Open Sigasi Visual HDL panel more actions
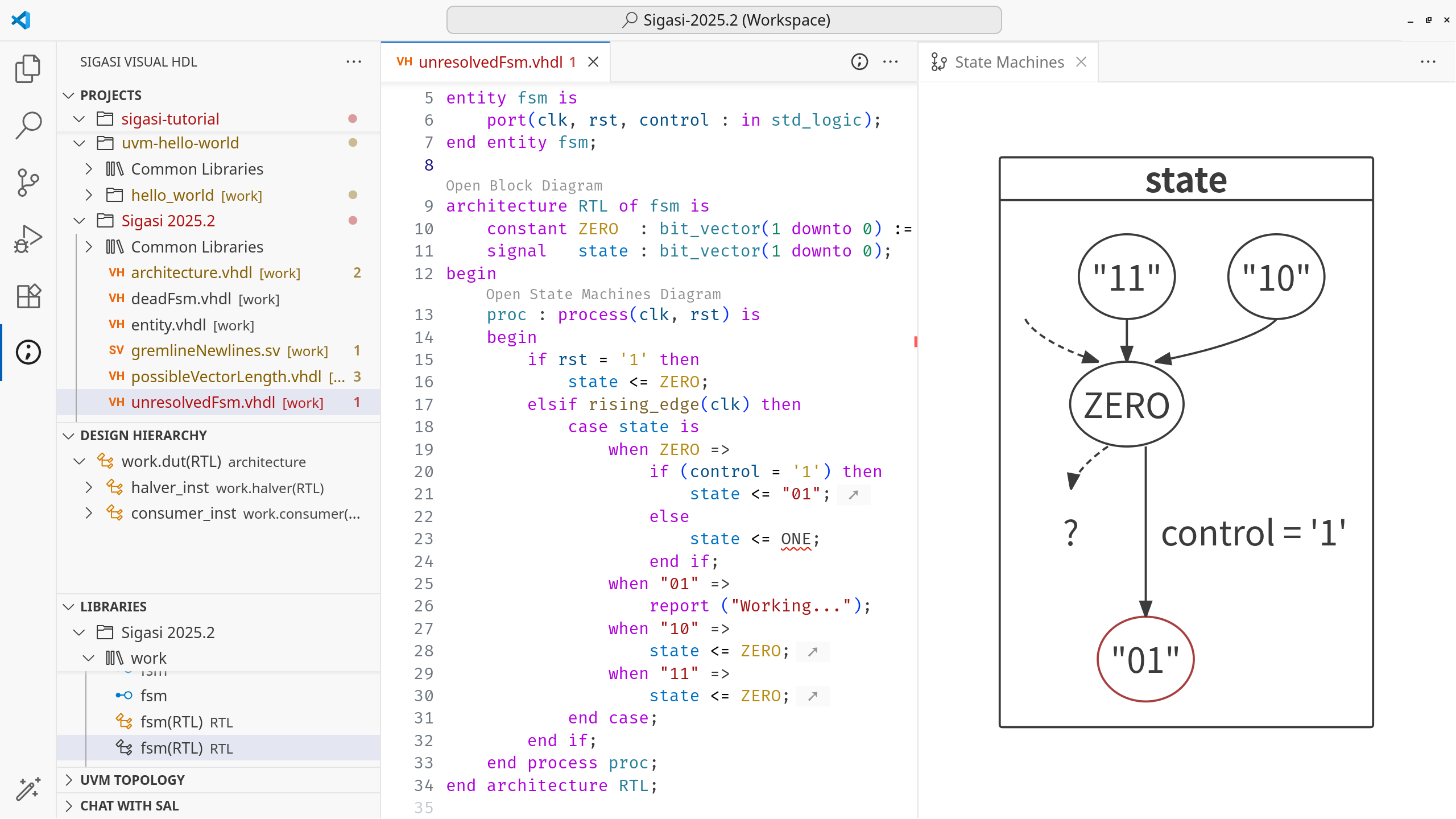Image resolution: width=1456 pixels, height=819 pixels. point(354,61)
